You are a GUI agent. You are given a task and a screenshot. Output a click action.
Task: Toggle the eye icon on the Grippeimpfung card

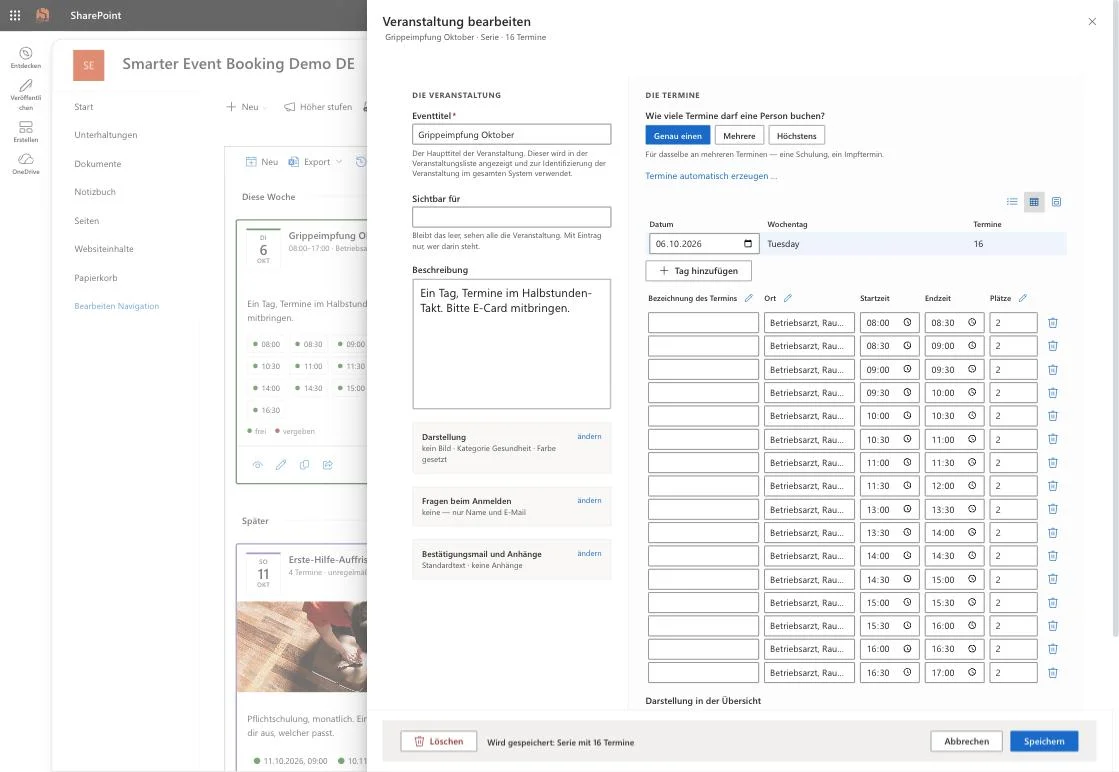(258, 464)
